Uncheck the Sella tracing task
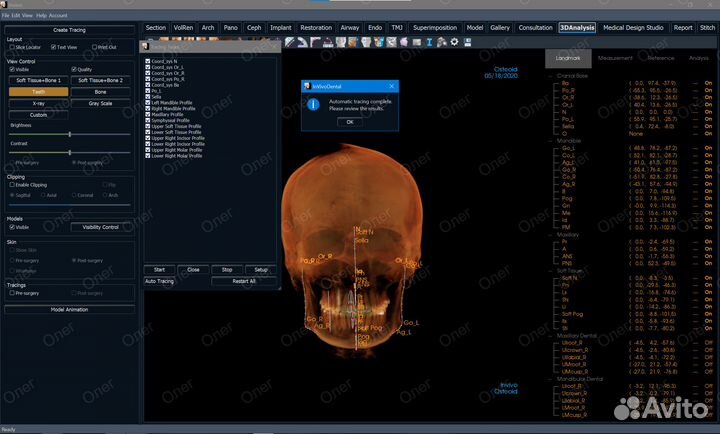The width and height of the screenshot is (720, 434). [x=148, y=96]
